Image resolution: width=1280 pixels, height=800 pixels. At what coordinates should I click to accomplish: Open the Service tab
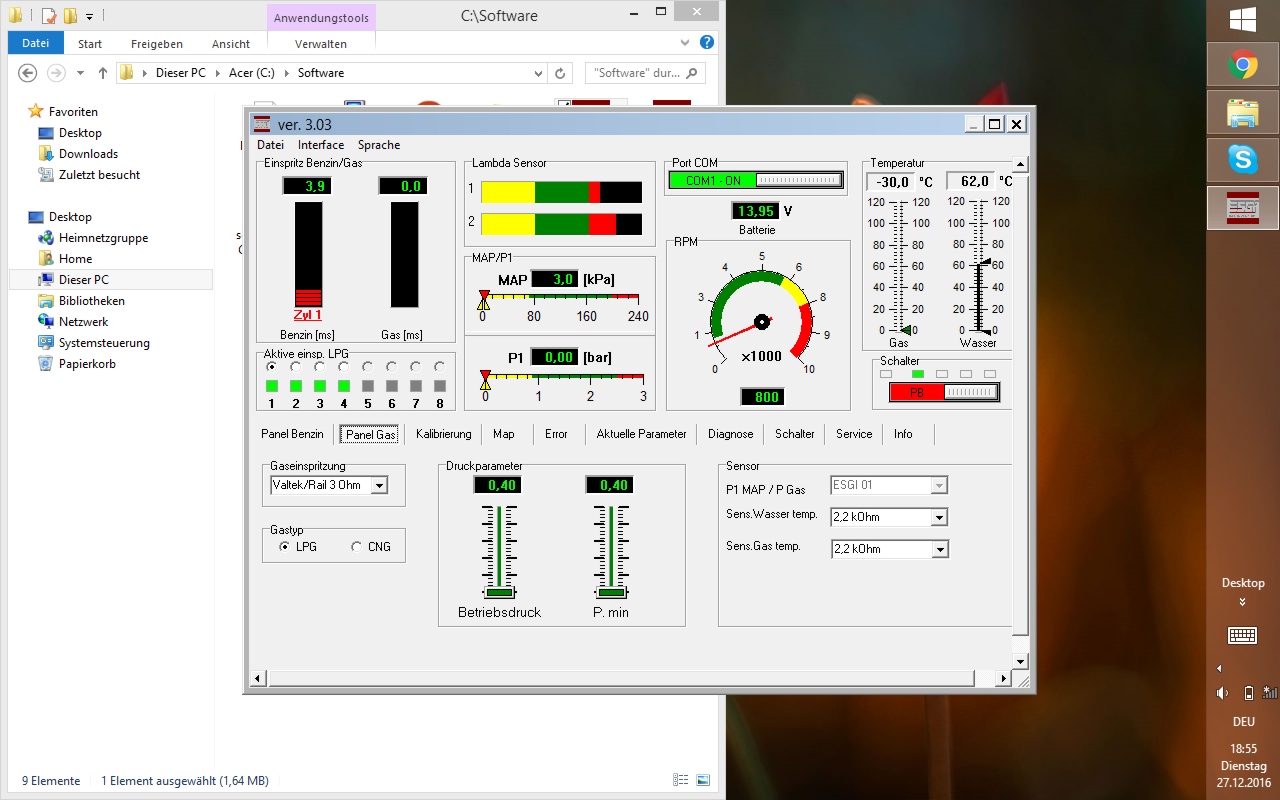click(x=854, y=434)
